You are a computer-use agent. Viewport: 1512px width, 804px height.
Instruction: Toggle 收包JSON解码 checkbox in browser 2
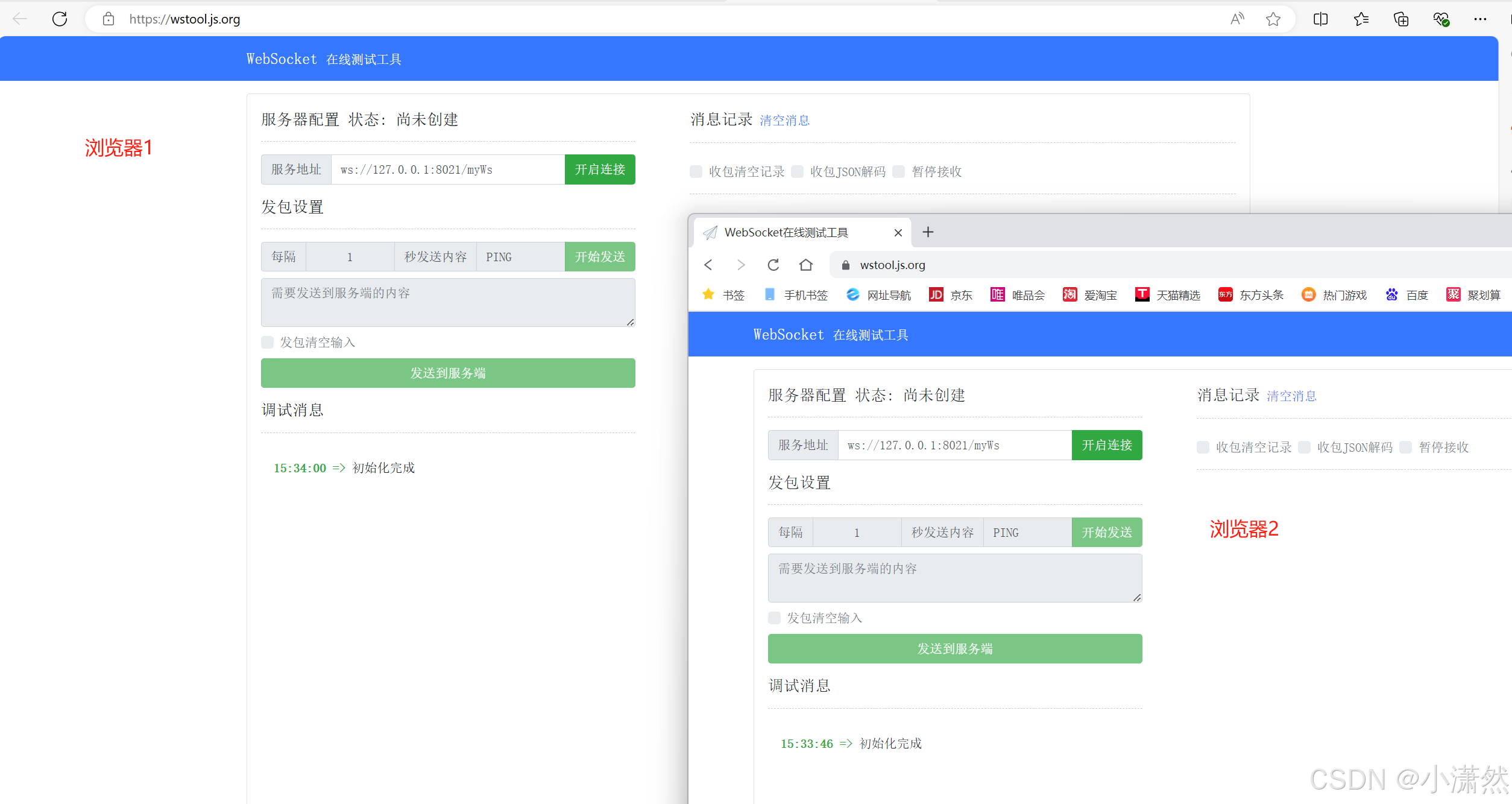point(1304,448)
